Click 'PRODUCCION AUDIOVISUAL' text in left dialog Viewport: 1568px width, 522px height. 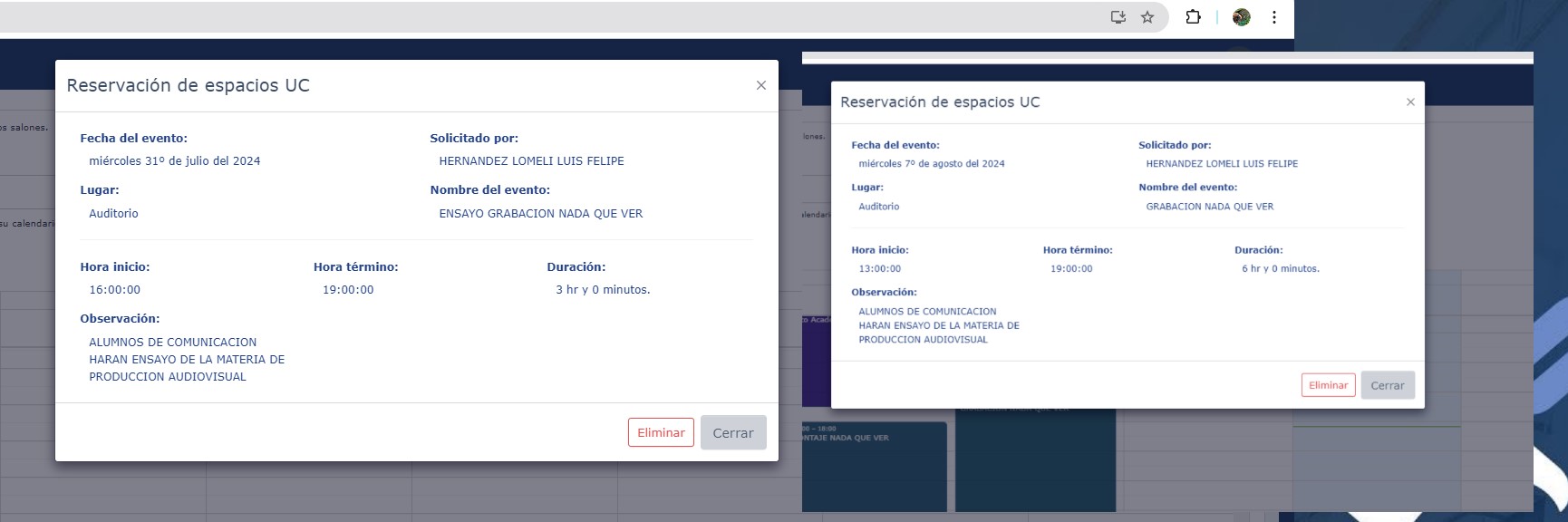168,377
